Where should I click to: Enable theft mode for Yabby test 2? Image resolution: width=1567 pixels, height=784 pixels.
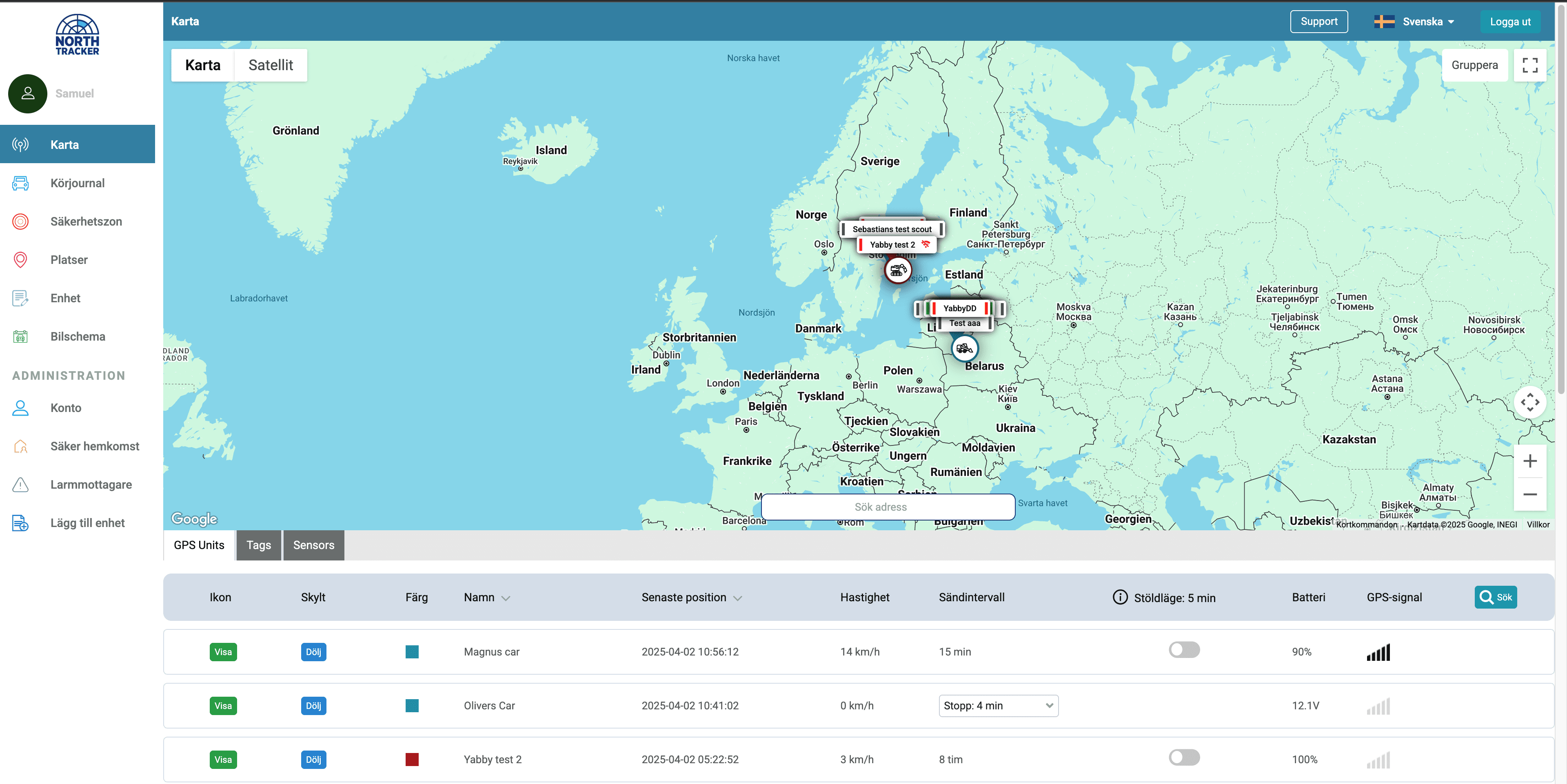[x=1184, y=758]
